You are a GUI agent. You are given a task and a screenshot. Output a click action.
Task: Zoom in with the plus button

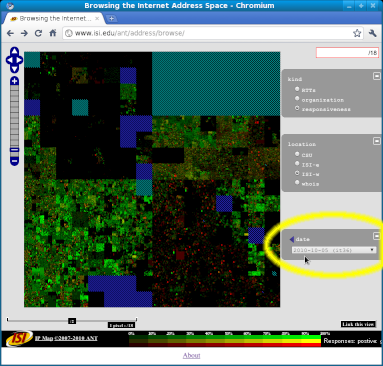tap(14, 81)
